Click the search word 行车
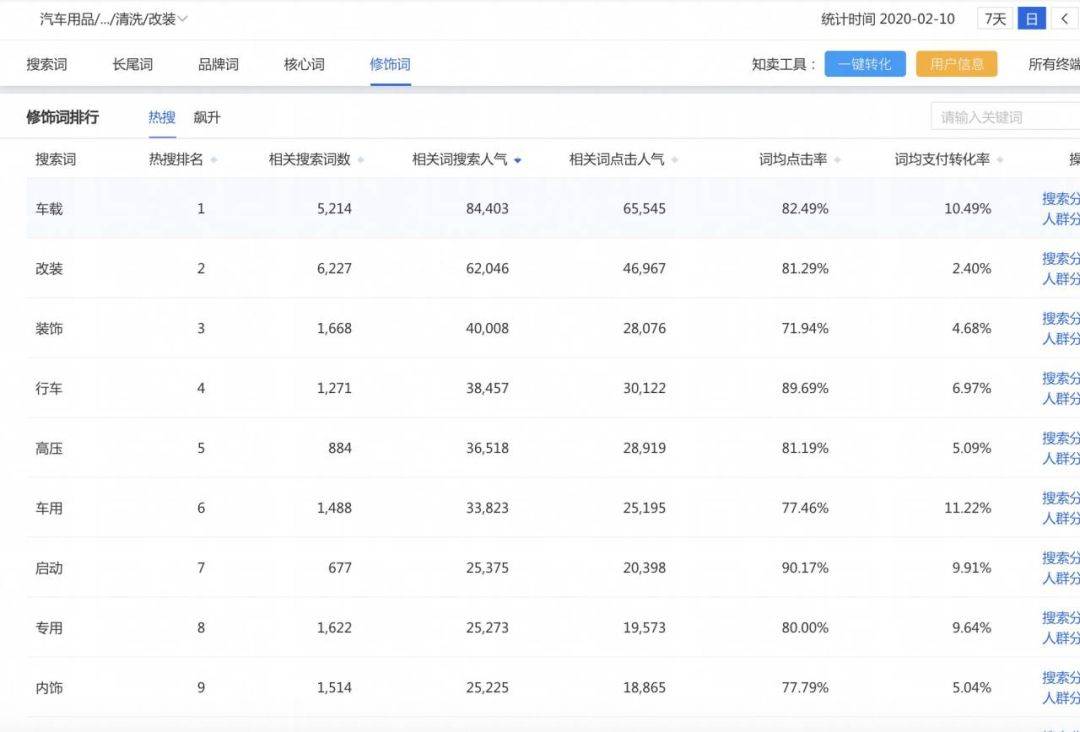This screenshot has height=732, width=1080. [49, 388]
